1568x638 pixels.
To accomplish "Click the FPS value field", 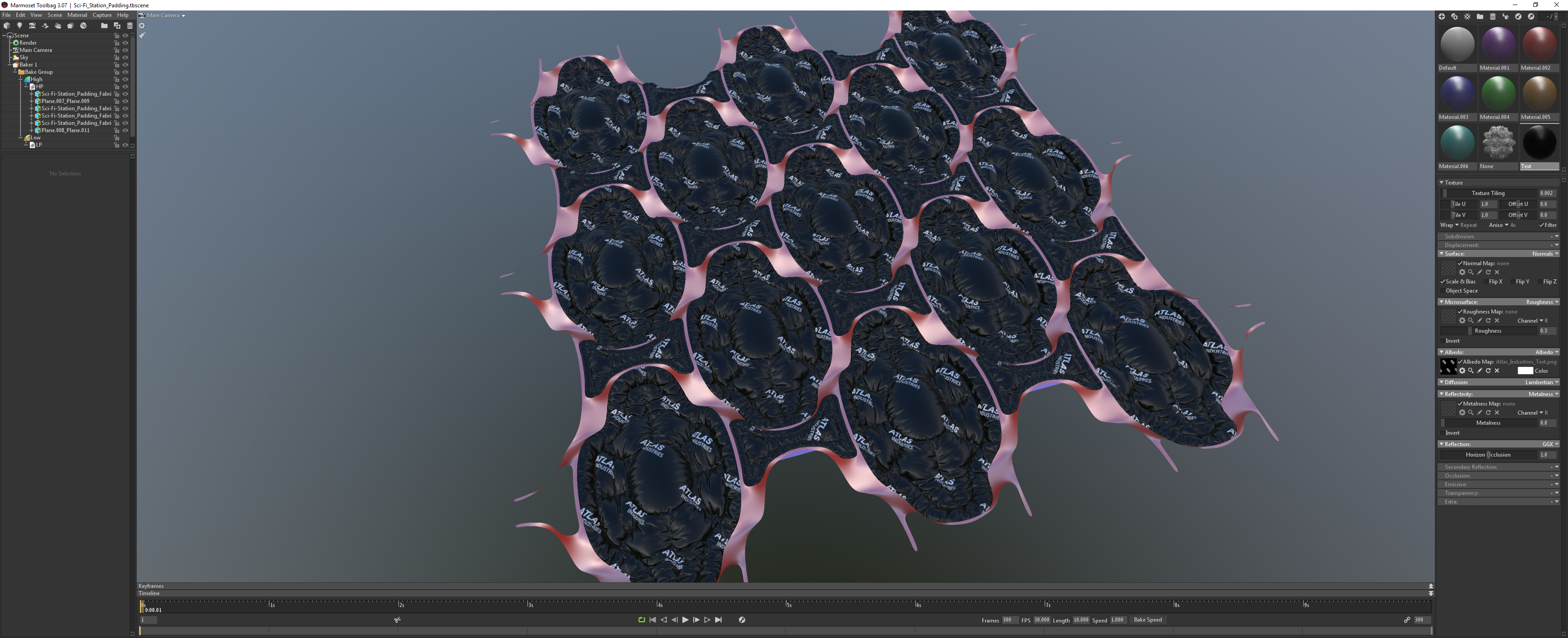I will [1042, 620].
